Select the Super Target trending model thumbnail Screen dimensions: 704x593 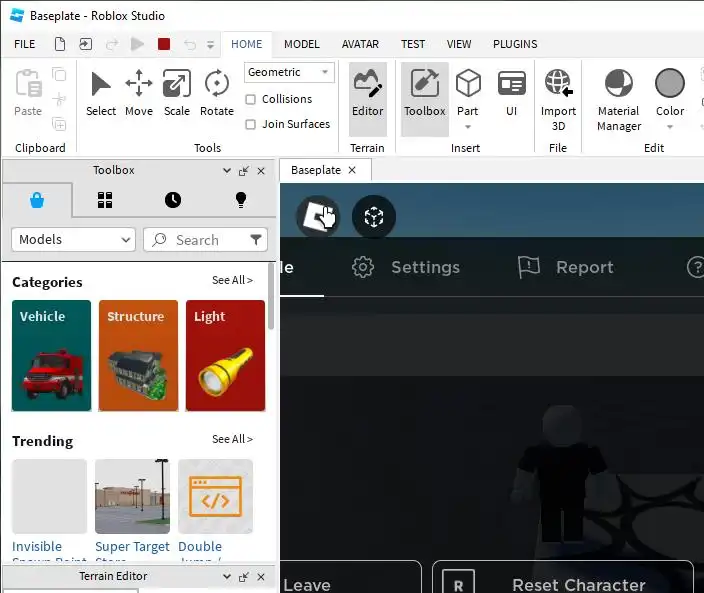[x=132, y=496]
